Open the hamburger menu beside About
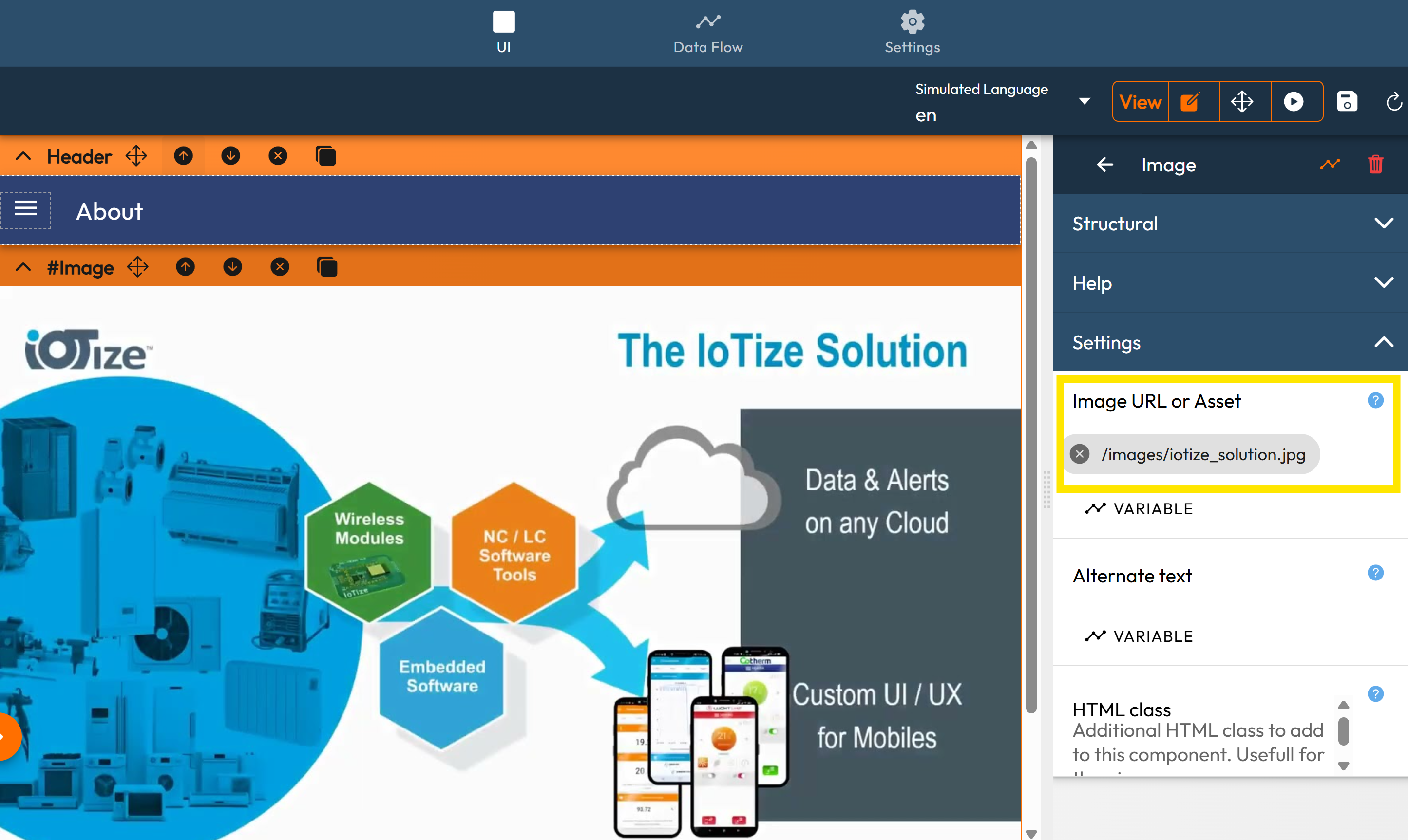The width and height of the screenshot is (1408, 840). pos(25,209)
